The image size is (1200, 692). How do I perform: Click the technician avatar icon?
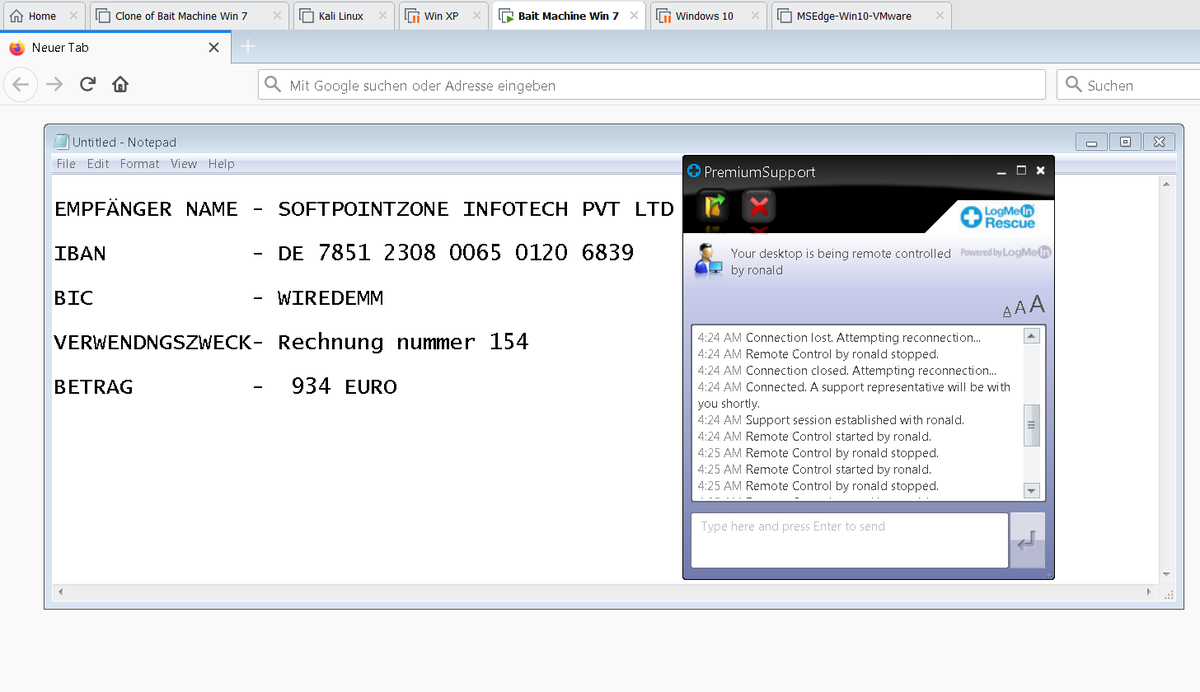coord(709,260)
